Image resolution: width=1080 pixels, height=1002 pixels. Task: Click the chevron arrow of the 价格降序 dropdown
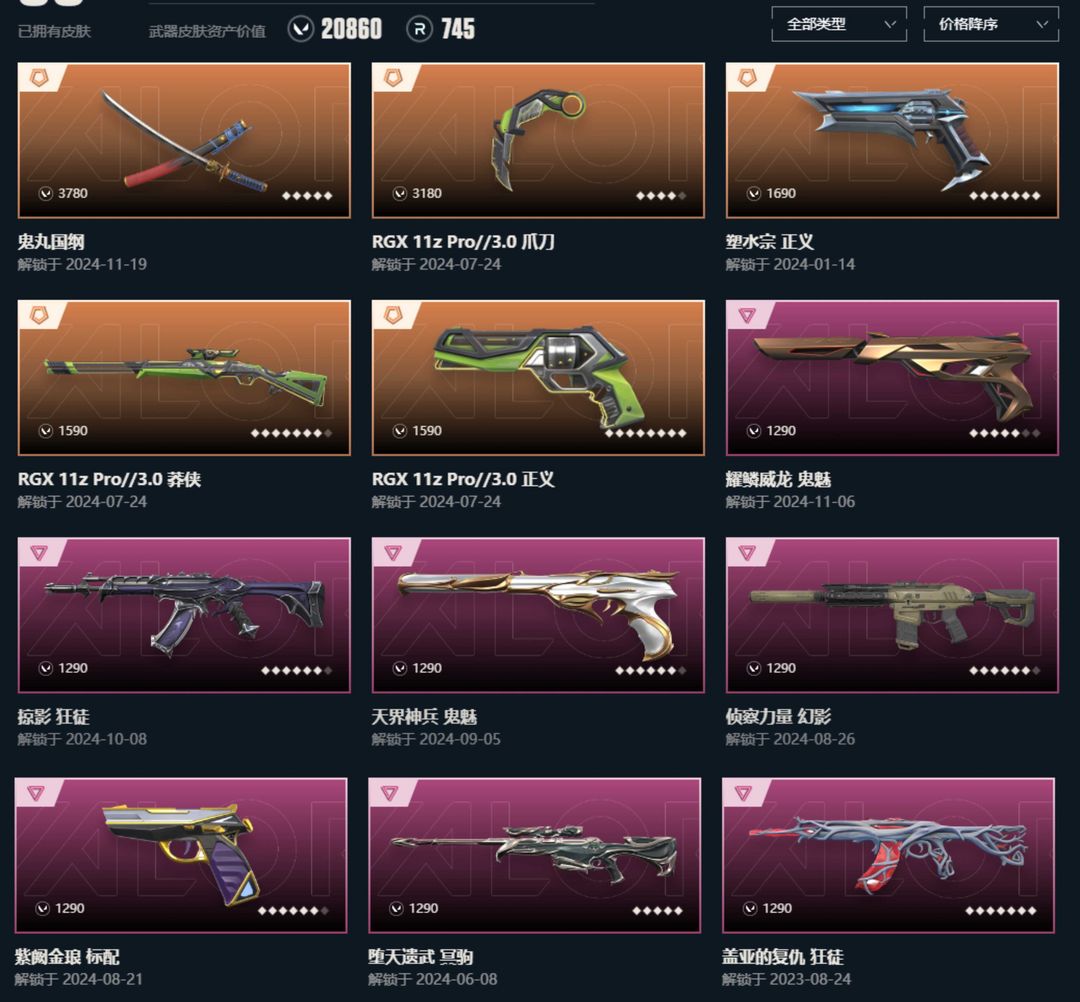[1042, 24]
